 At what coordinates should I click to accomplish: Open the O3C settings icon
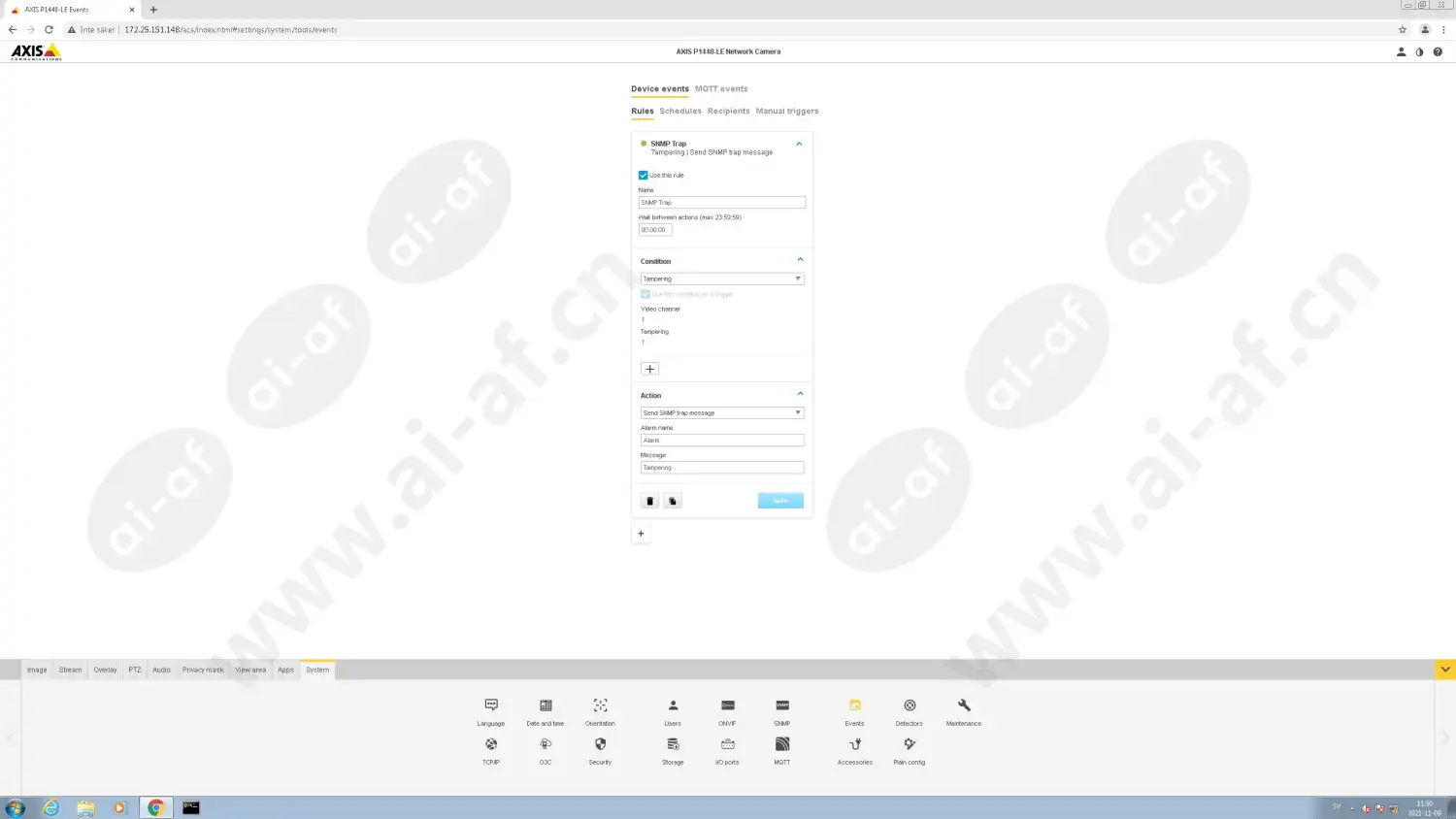click(546, 744)
